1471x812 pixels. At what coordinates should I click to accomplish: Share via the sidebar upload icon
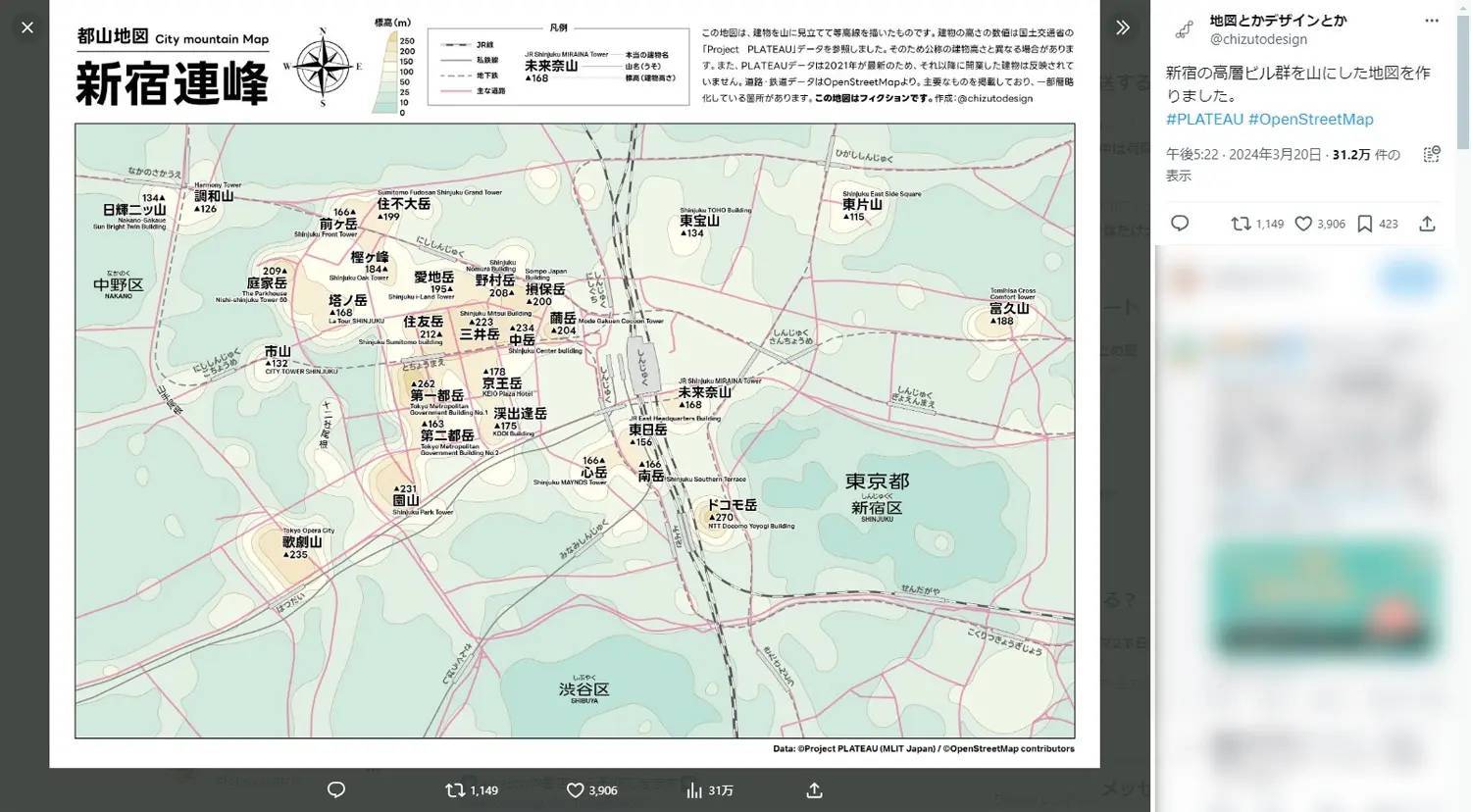pyautogui.click(x=1427, y=224)
